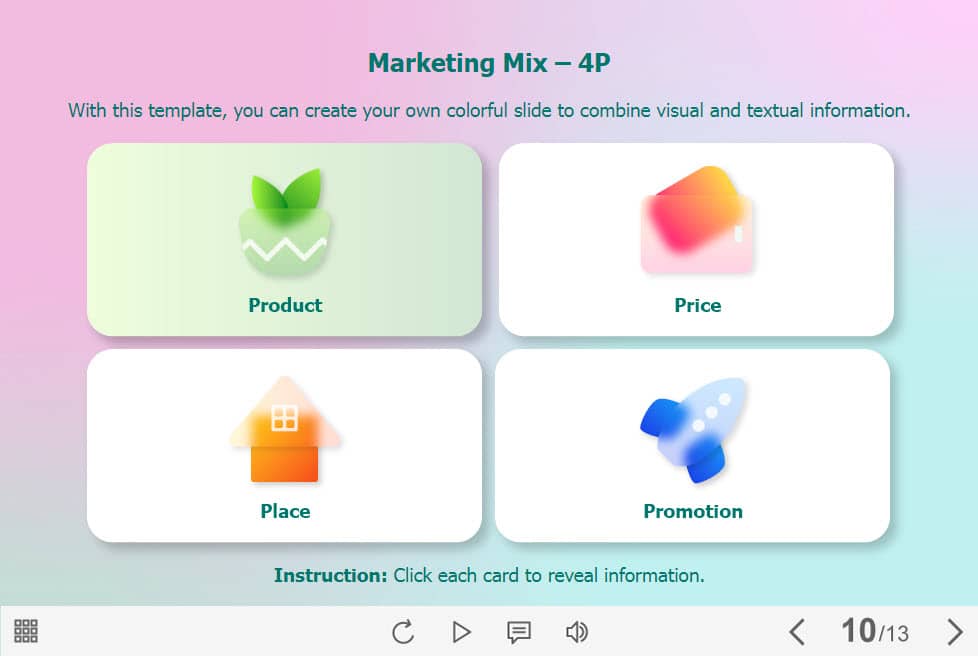Advance to the next slide arrow

(955, 632)
